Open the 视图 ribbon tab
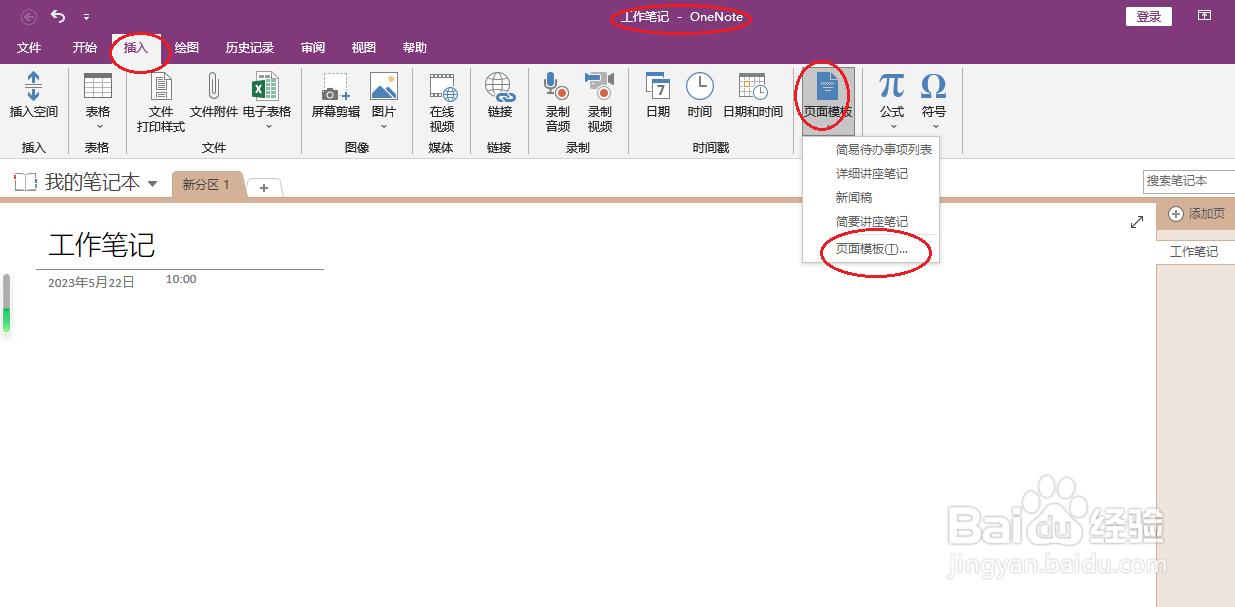Viewport: 1235px width, 607px height. click(364, 47)
